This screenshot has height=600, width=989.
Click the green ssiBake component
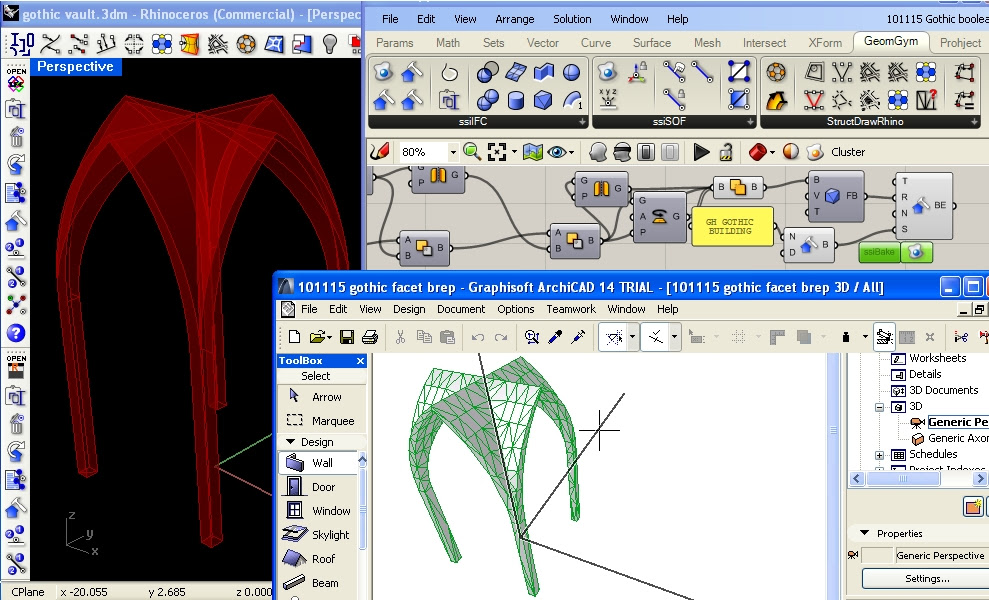[879, 252]
